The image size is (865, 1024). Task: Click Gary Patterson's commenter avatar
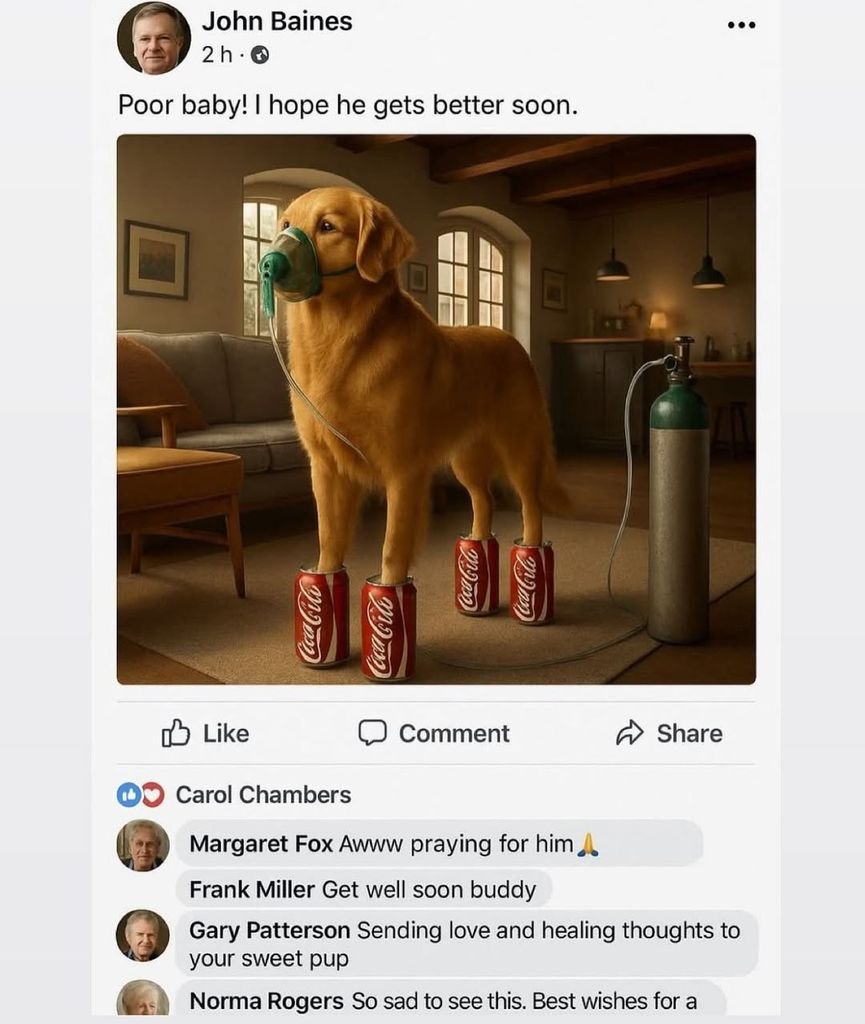(143, 935)
